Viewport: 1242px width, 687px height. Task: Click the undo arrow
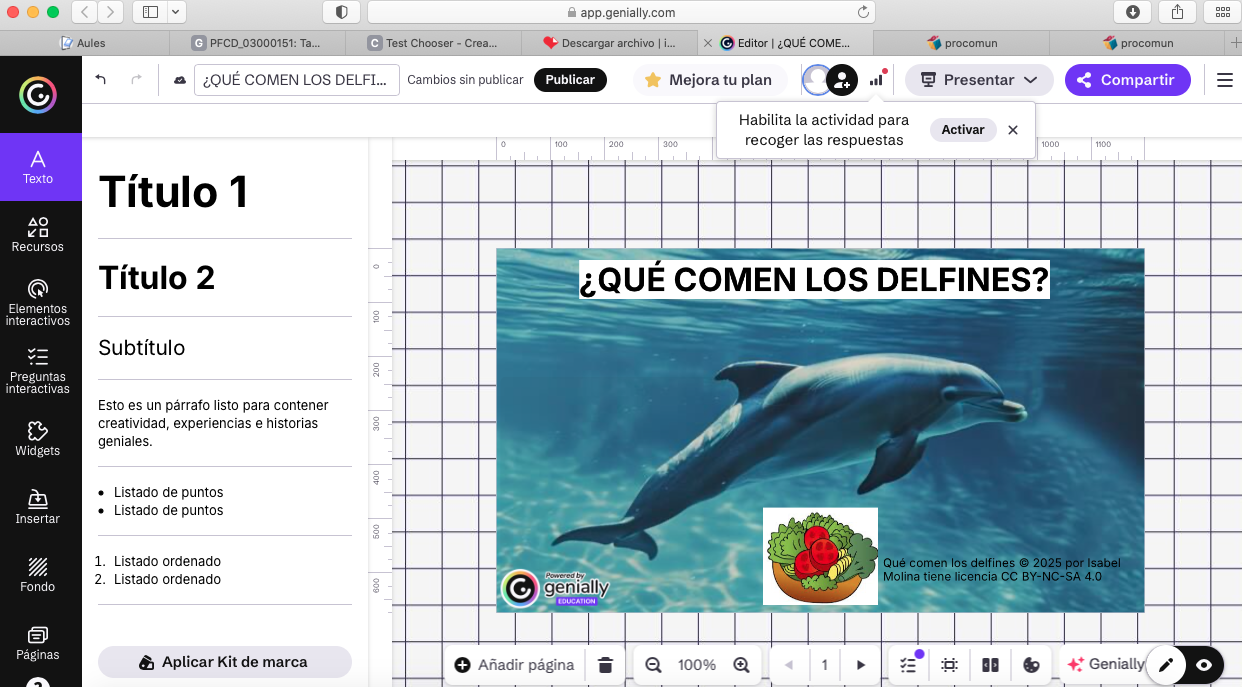(x=101, y=80)
